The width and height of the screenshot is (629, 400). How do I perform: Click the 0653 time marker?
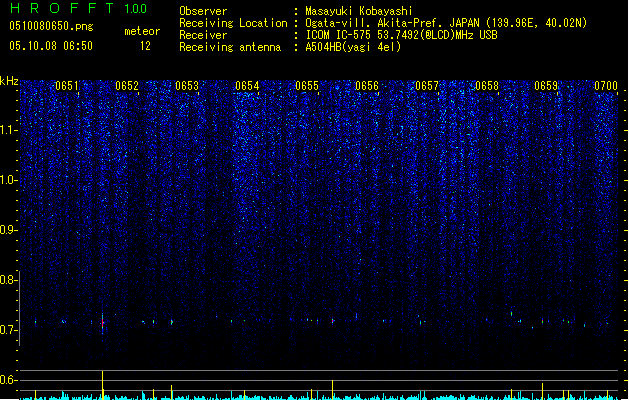[187, 86]
